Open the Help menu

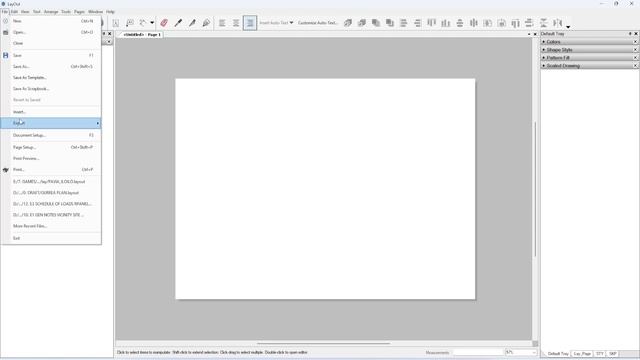110,12
